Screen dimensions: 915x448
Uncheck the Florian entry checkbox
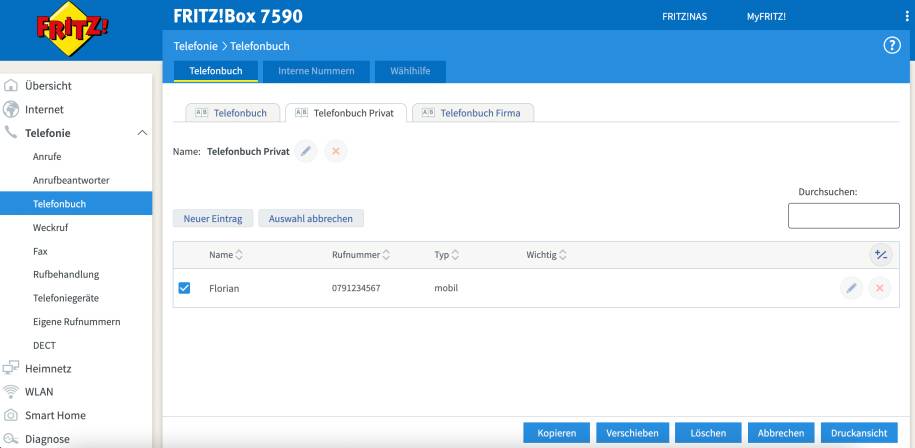point(184,288)
